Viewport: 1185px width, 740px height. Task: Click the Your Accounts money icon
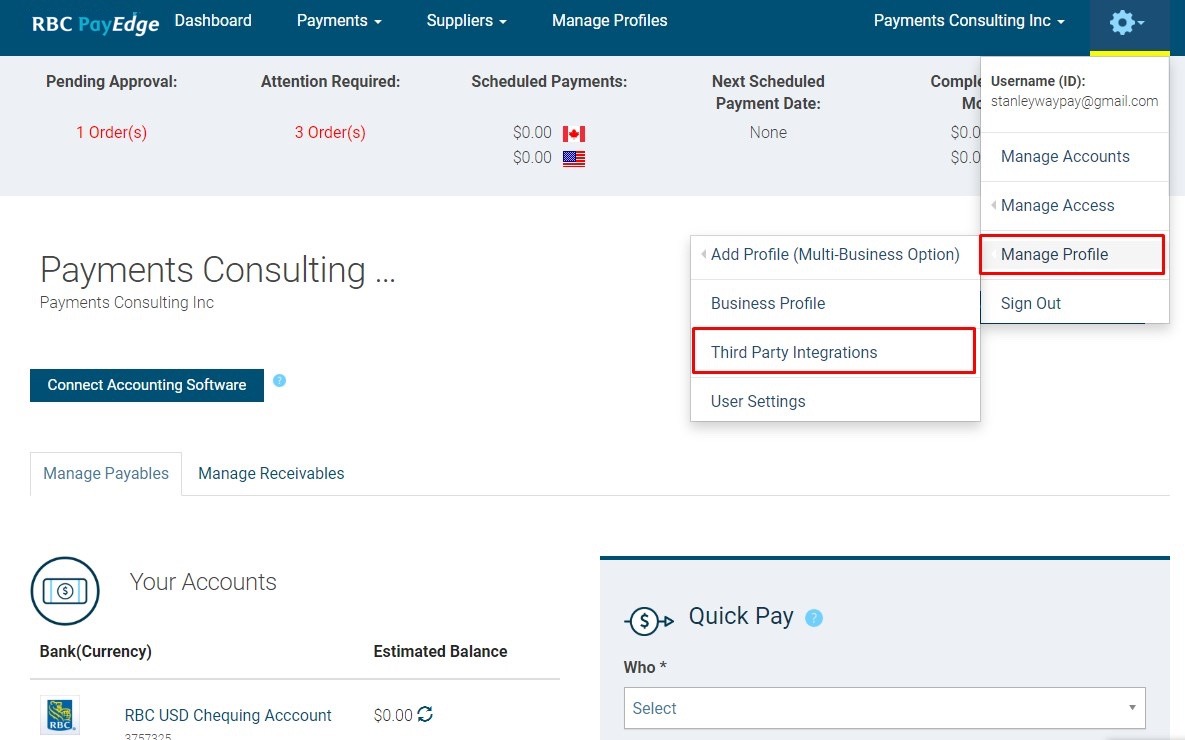pos(65,591)
